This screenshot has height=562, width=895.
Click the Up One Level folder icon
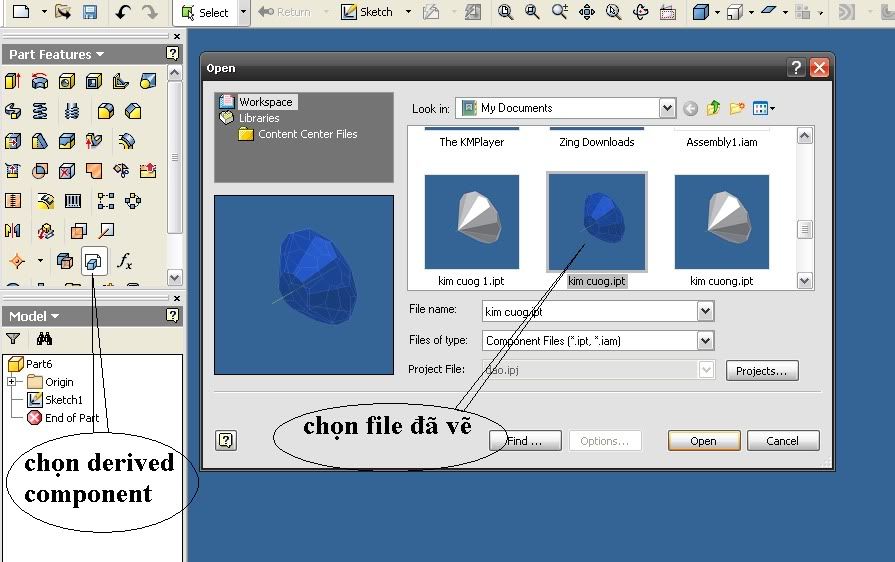(x=713, y=108)
